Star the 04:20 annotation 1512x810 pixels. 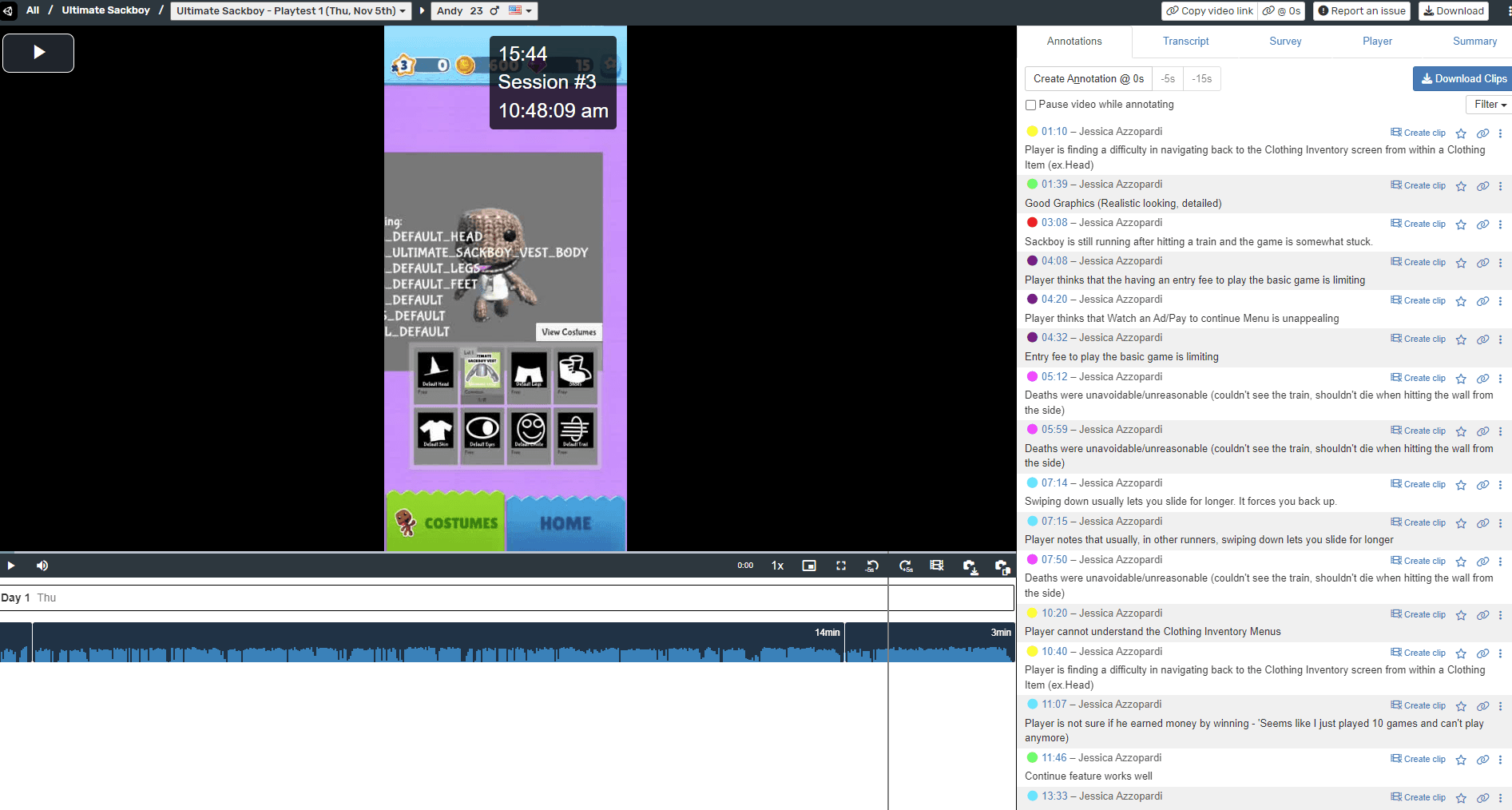point(1461,301)
